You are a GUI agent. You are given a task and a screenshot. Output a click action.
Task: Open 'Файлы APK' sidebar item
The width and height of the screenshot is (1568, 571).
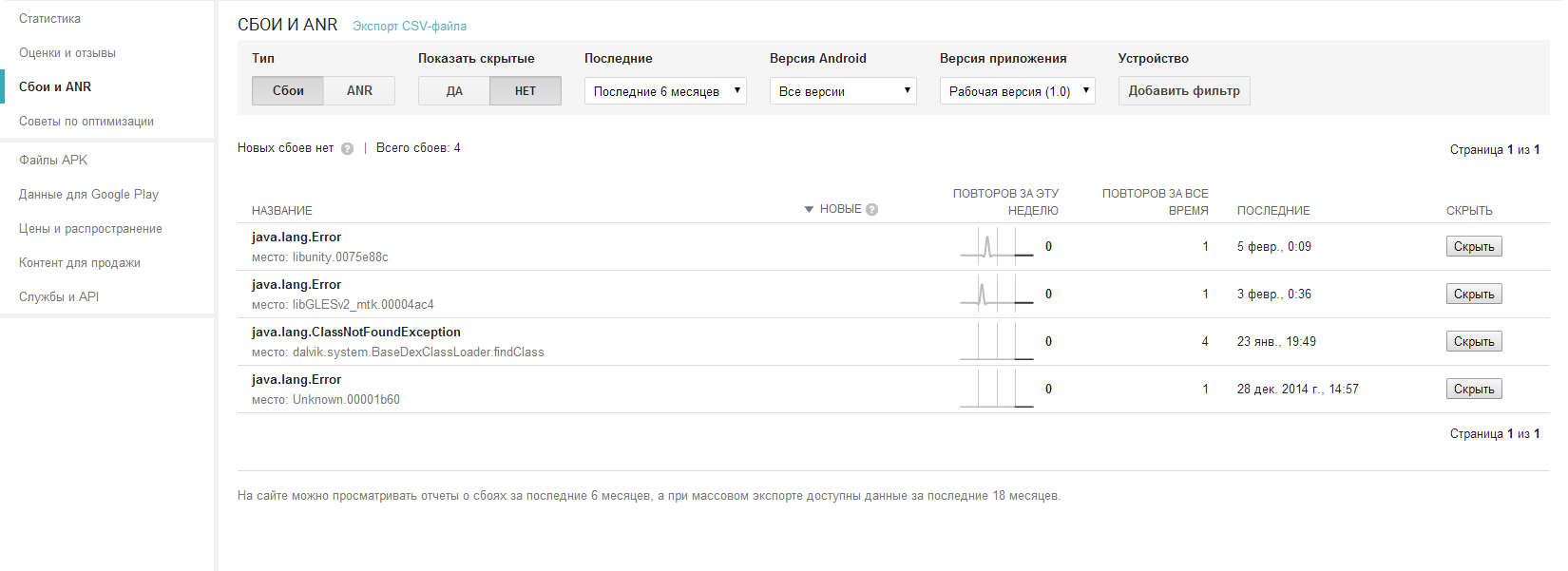coord(53,161)
